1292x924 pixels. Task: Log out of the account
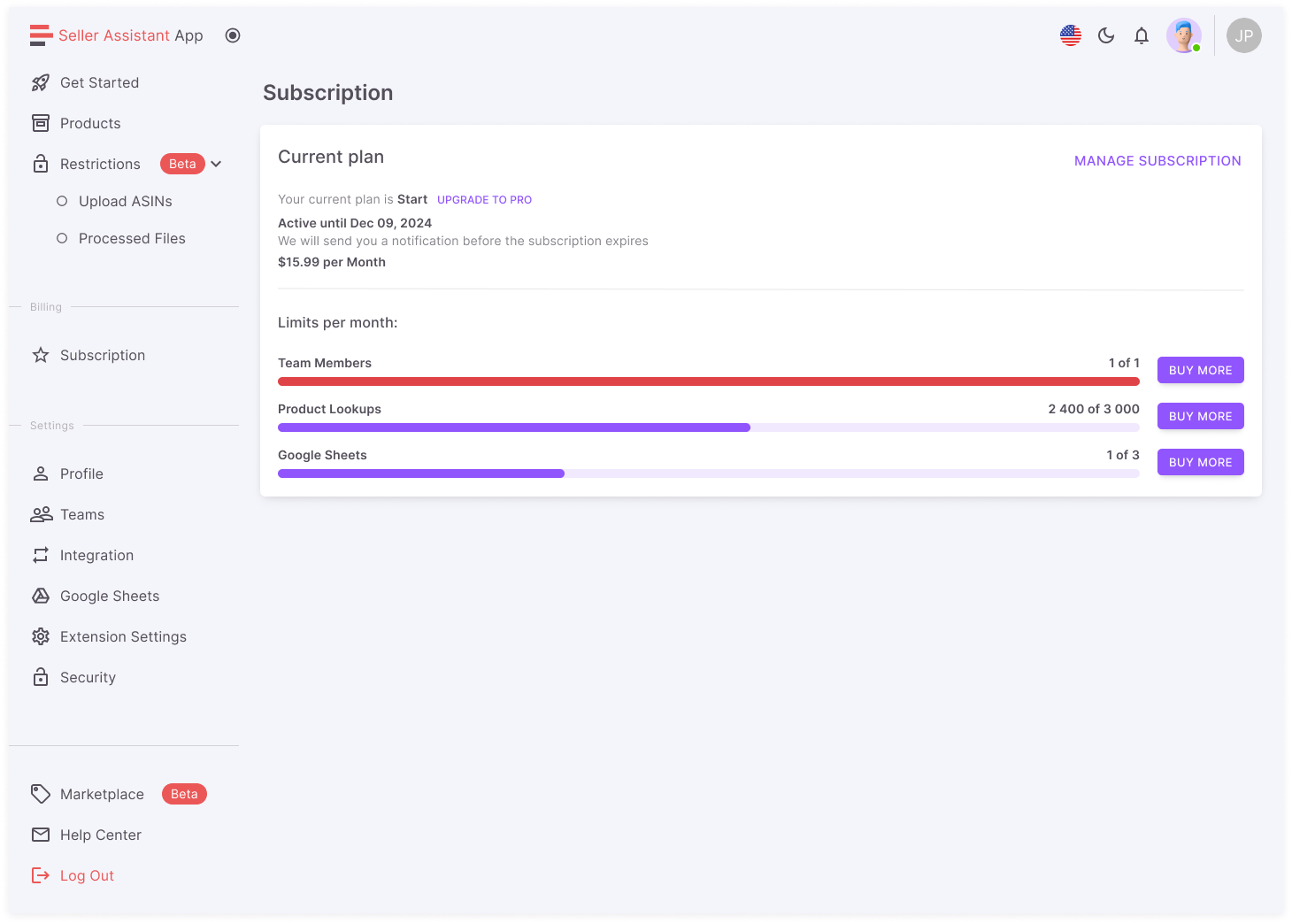click(x=87, y=875)
